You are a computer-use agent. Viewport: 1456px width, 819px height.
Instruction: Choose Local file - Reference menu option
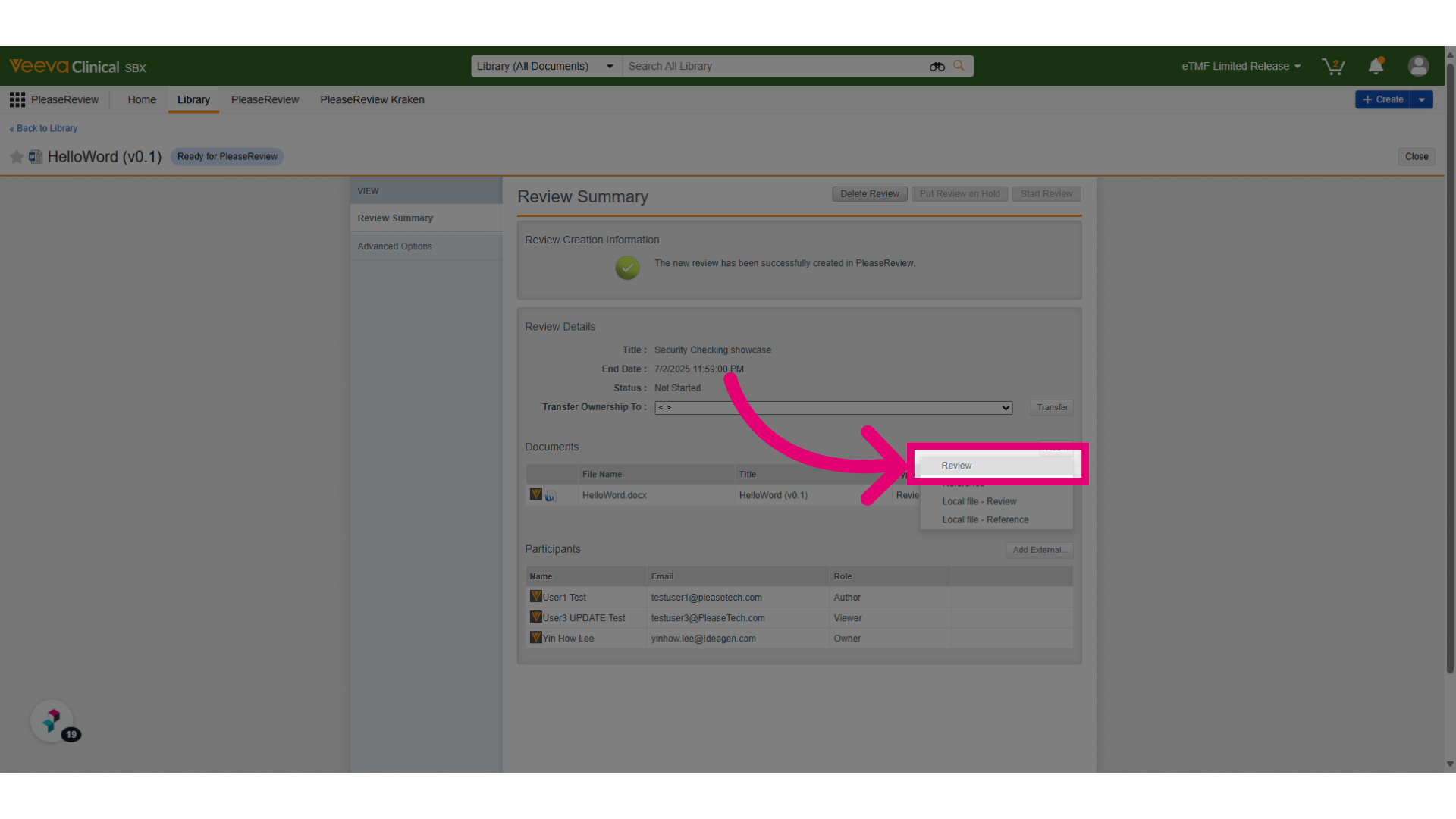tap(996, 519)
